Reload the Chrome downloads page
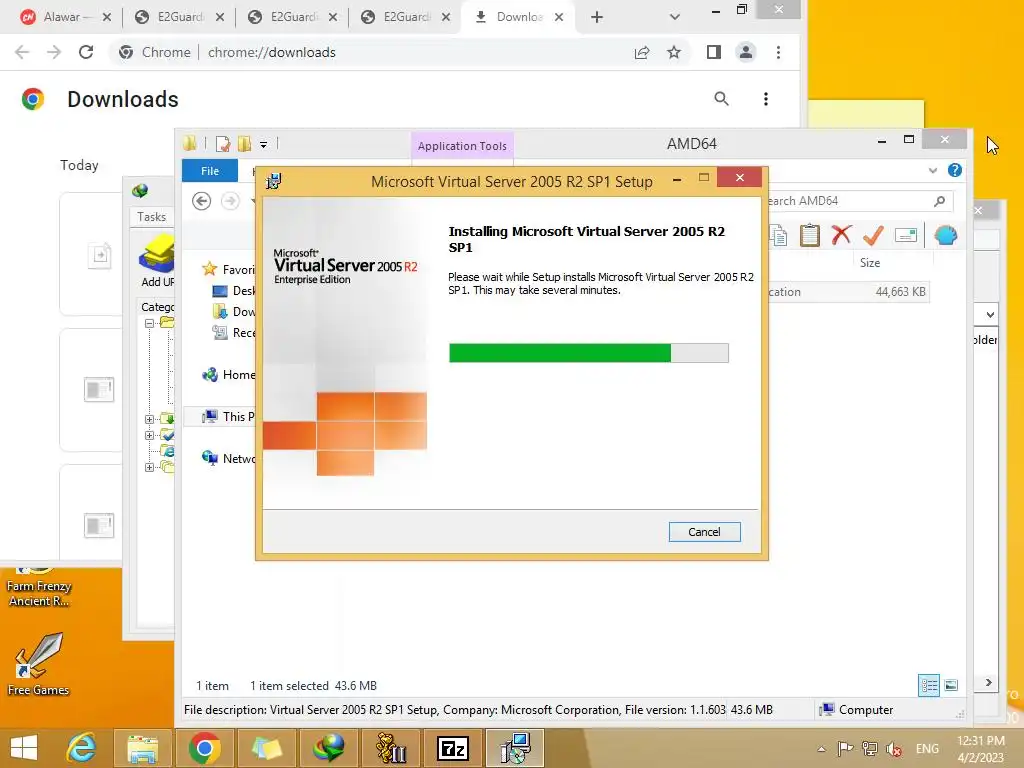1024x768 pixels. click(86, 52)
